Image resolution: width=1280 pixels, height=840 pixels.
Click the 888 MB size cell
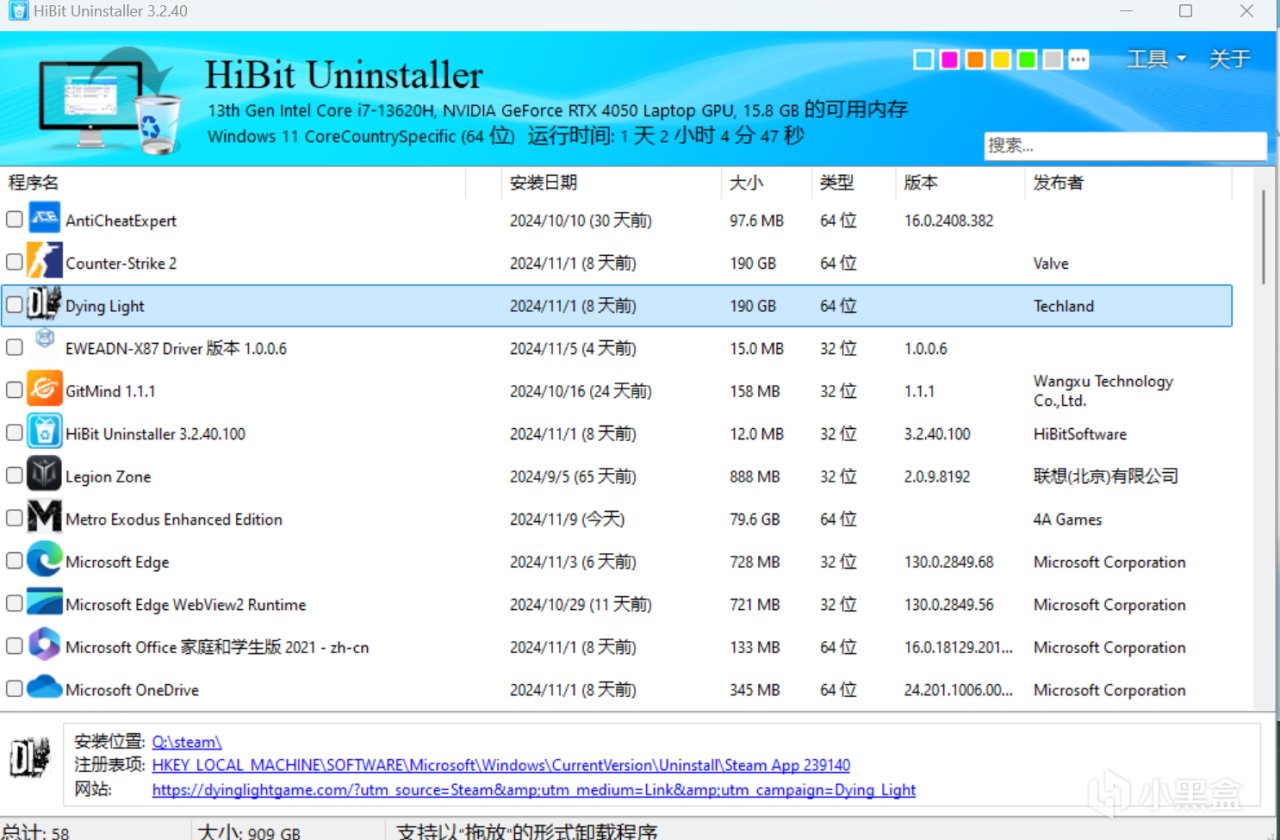(x=755, y=476)
